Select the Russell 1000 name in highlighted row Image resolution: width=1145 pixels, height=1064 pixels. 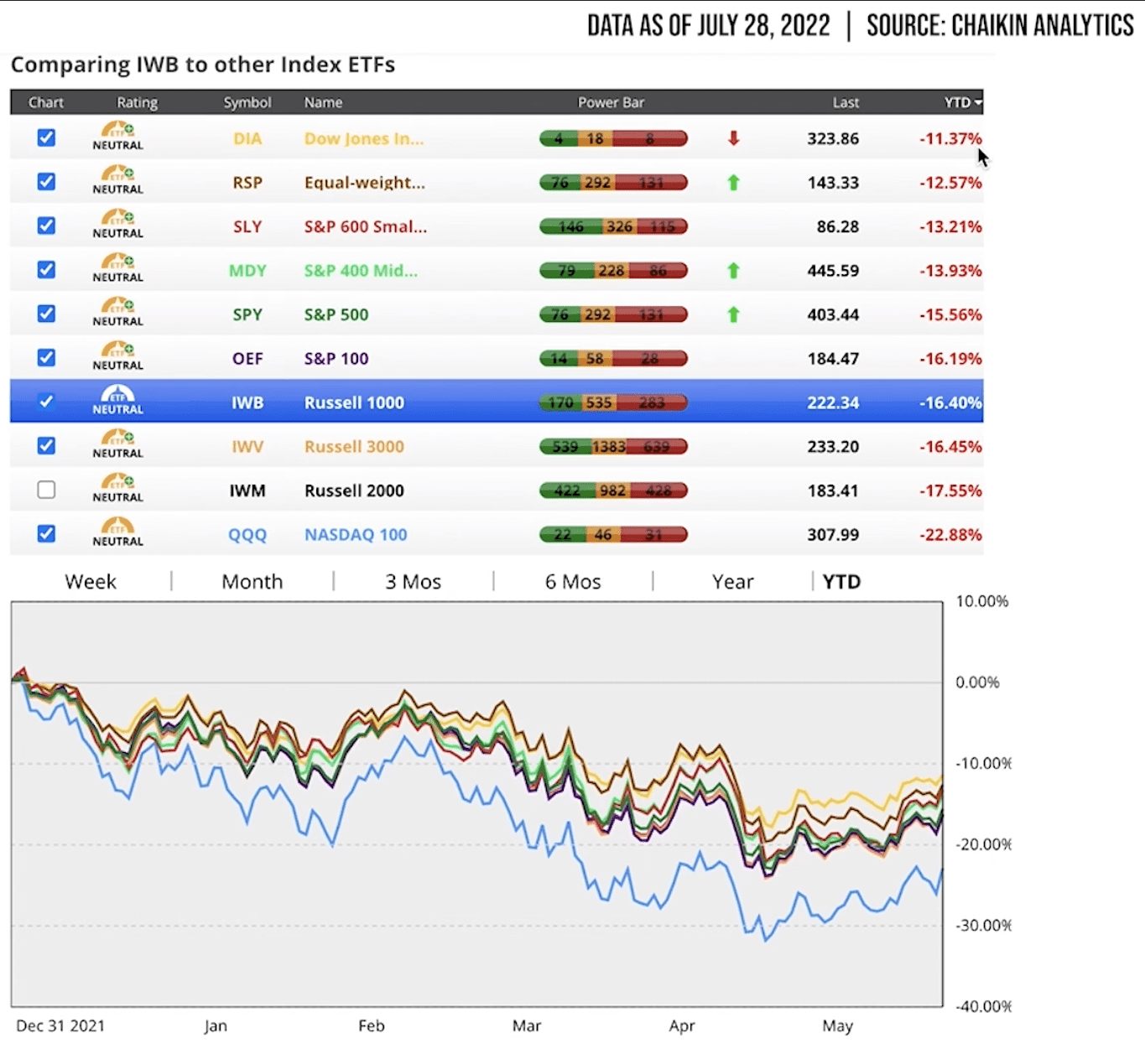(x=354, y=402)
